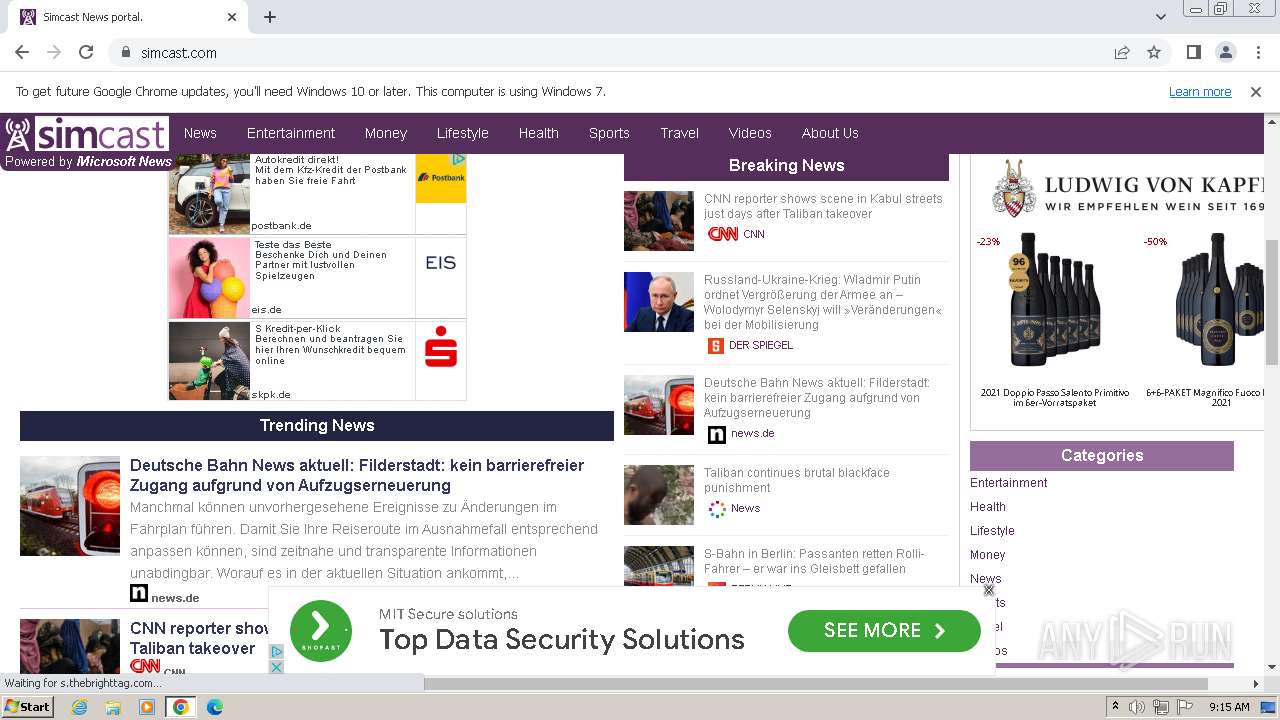
Task: Click the SEE MORE ad button
Action: (884, 631)
